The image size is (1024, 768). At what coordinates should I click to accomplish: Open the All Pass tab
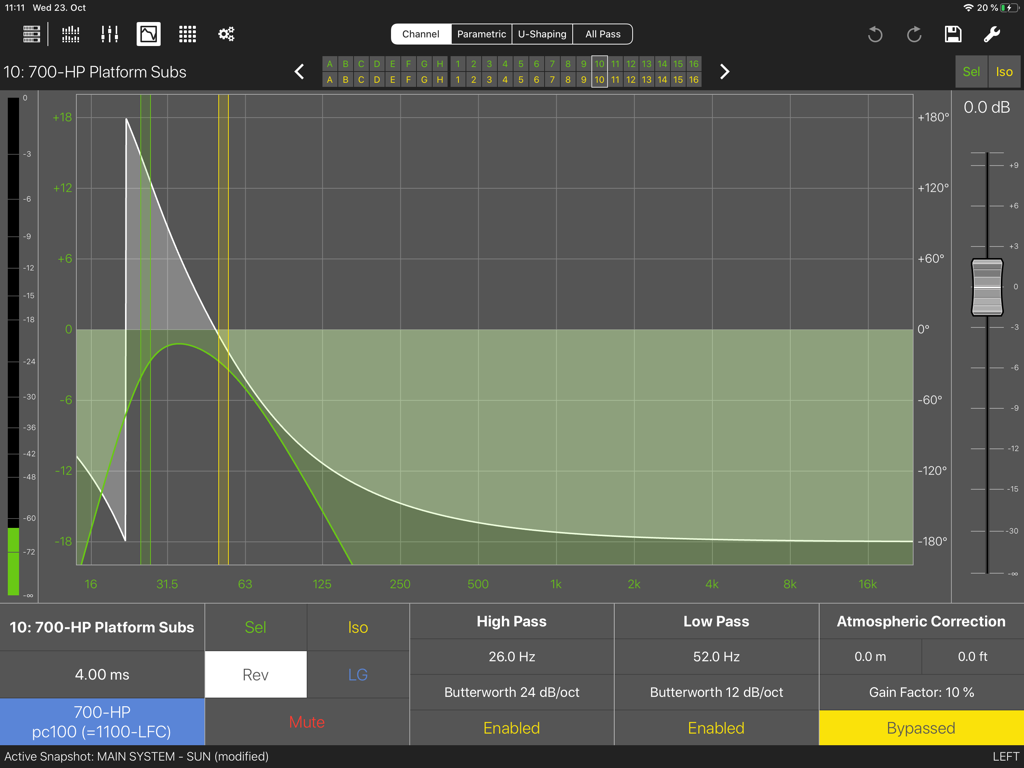tap(602, 33)
